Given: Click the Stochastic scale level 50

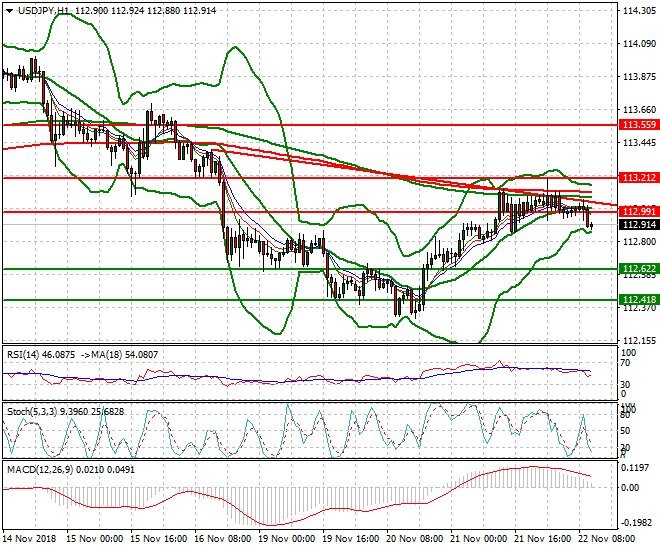Looking at the screenshot, I should [626, 431].
